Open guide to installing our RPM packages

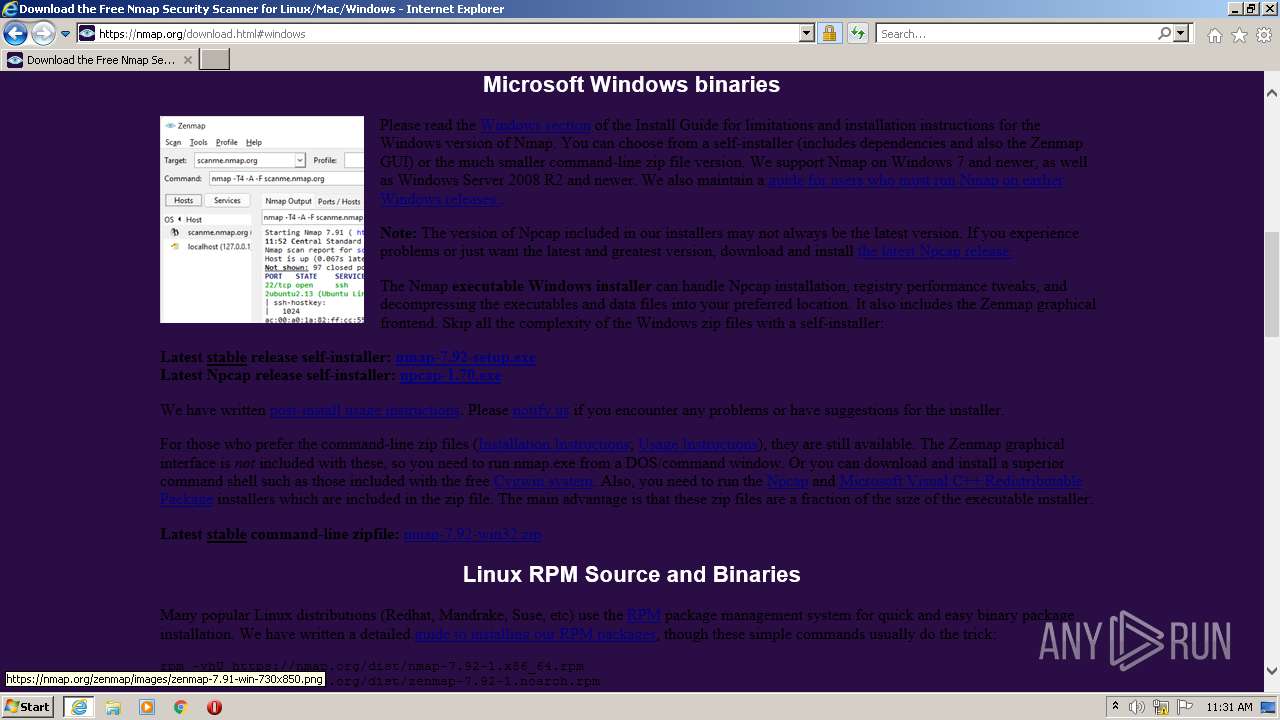point(535,634)
